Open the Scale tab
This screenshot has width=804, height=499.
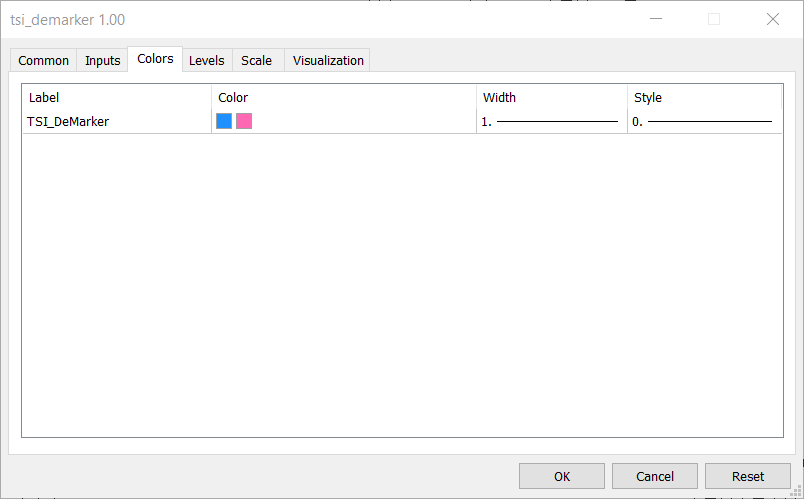tap(256, 61)
